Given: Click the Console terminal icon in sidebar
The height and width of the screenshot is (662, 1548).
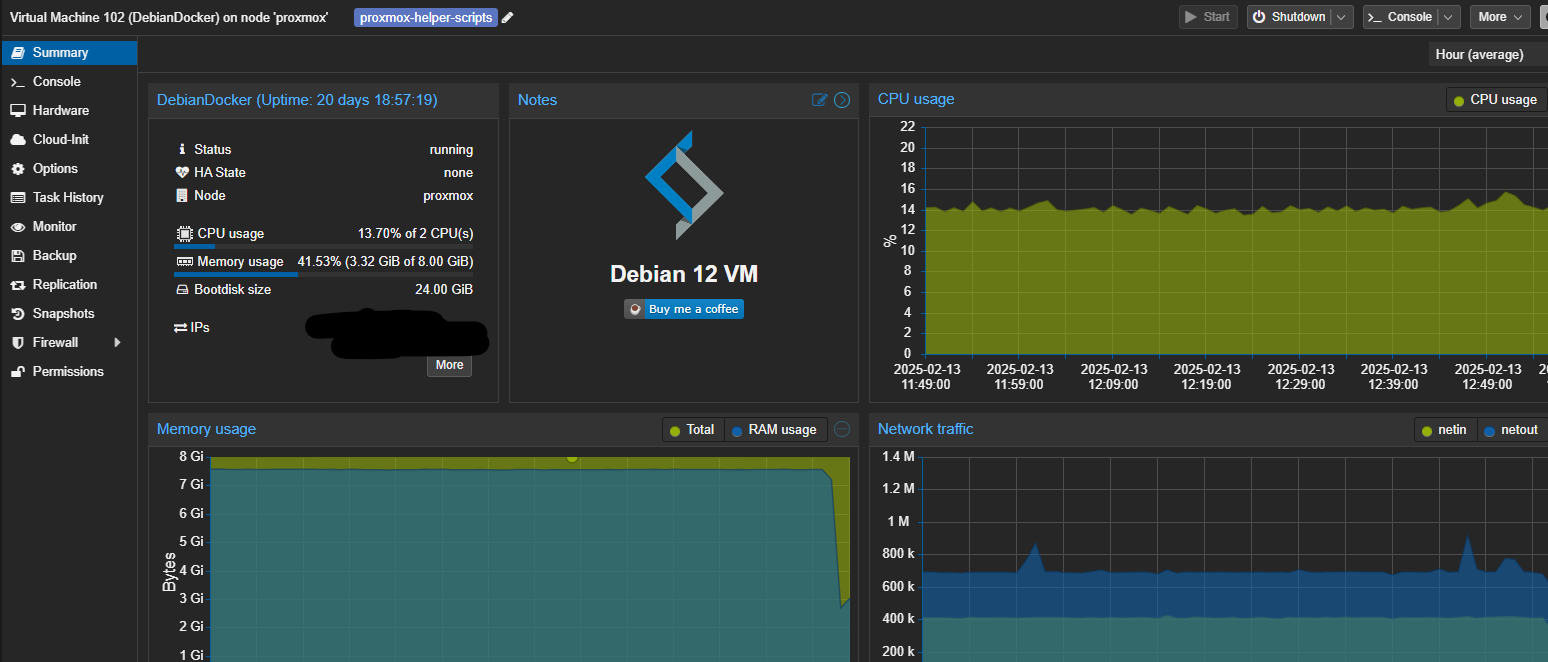Looking at the screenshot, I should [17, 82].
